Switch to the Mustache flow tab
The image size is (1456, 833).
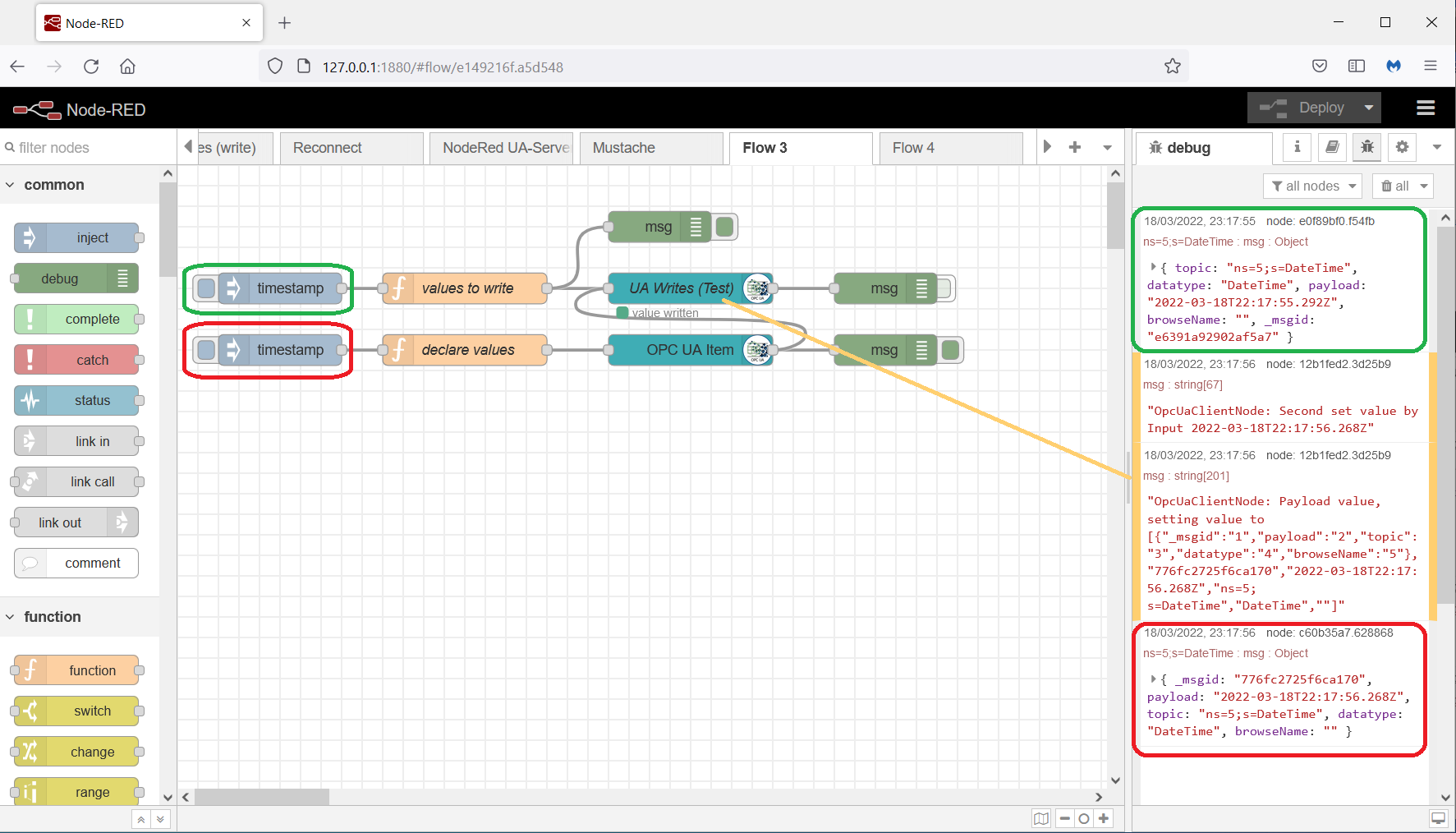pyautogui.click(x=651, y=148)
